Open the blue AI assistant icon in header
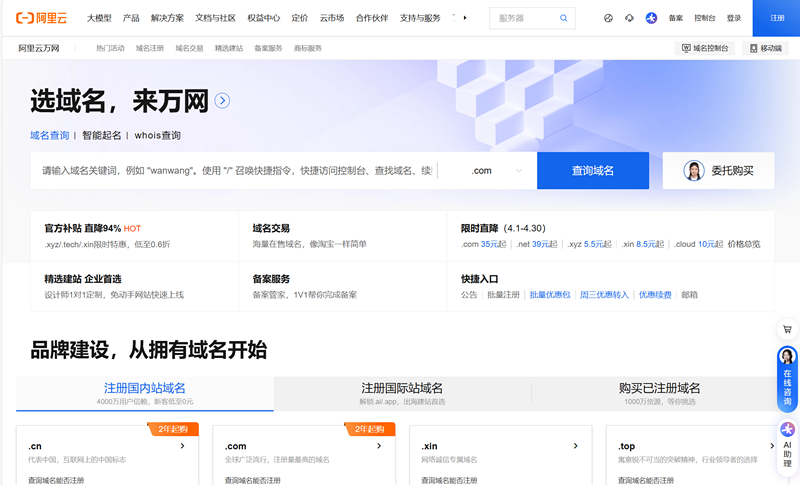 [x=651, y=18]
